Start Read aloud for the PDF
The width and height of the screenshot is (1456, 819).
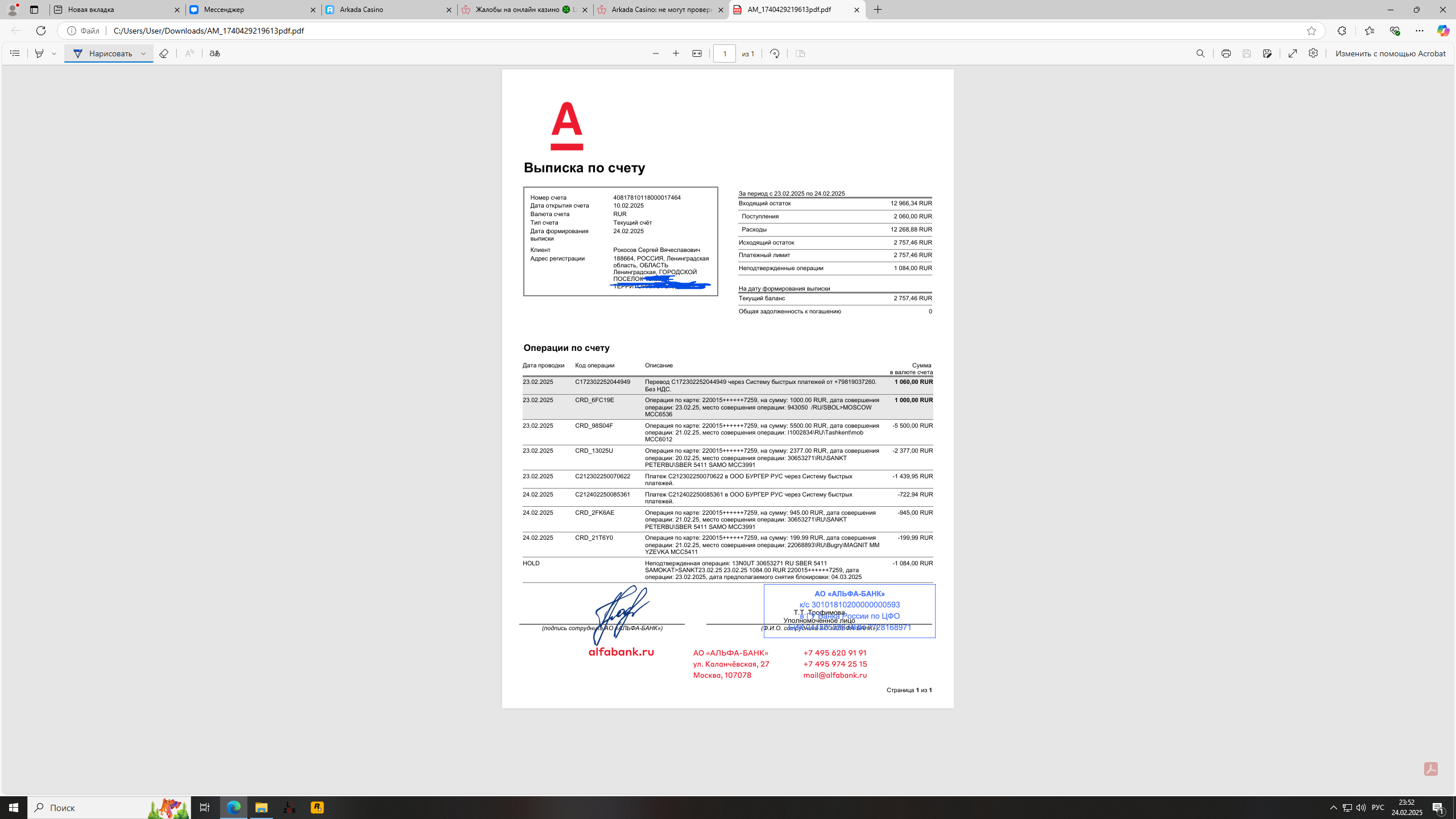(x=189, y=53)
